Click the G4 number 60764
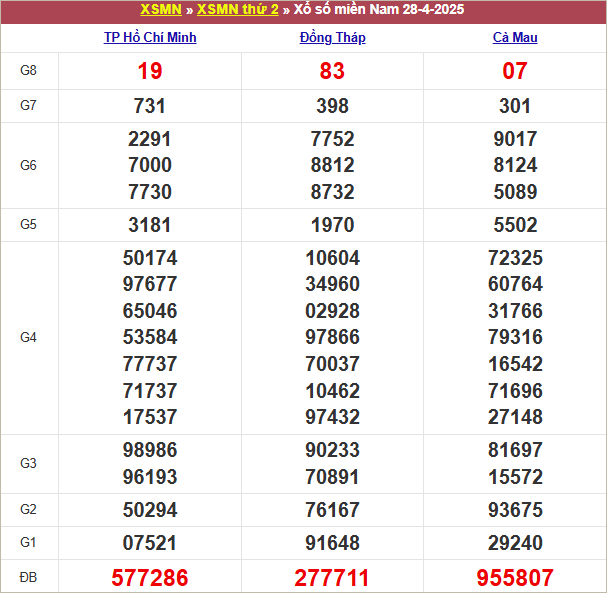This screenshot has width=607, height=593. click(x=515, y=285)
